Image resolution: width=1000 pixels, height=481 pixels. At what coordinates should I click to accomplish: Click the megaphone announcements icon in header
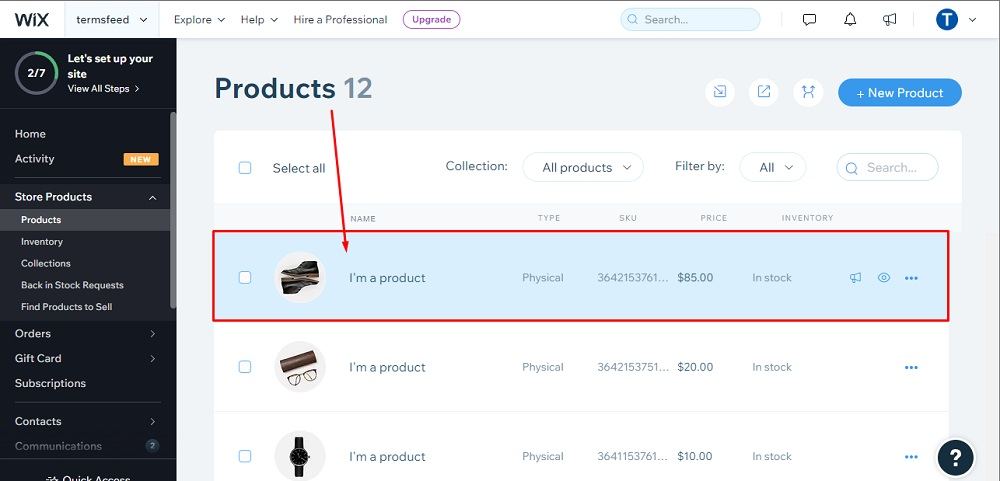click(x=890, y=20)
